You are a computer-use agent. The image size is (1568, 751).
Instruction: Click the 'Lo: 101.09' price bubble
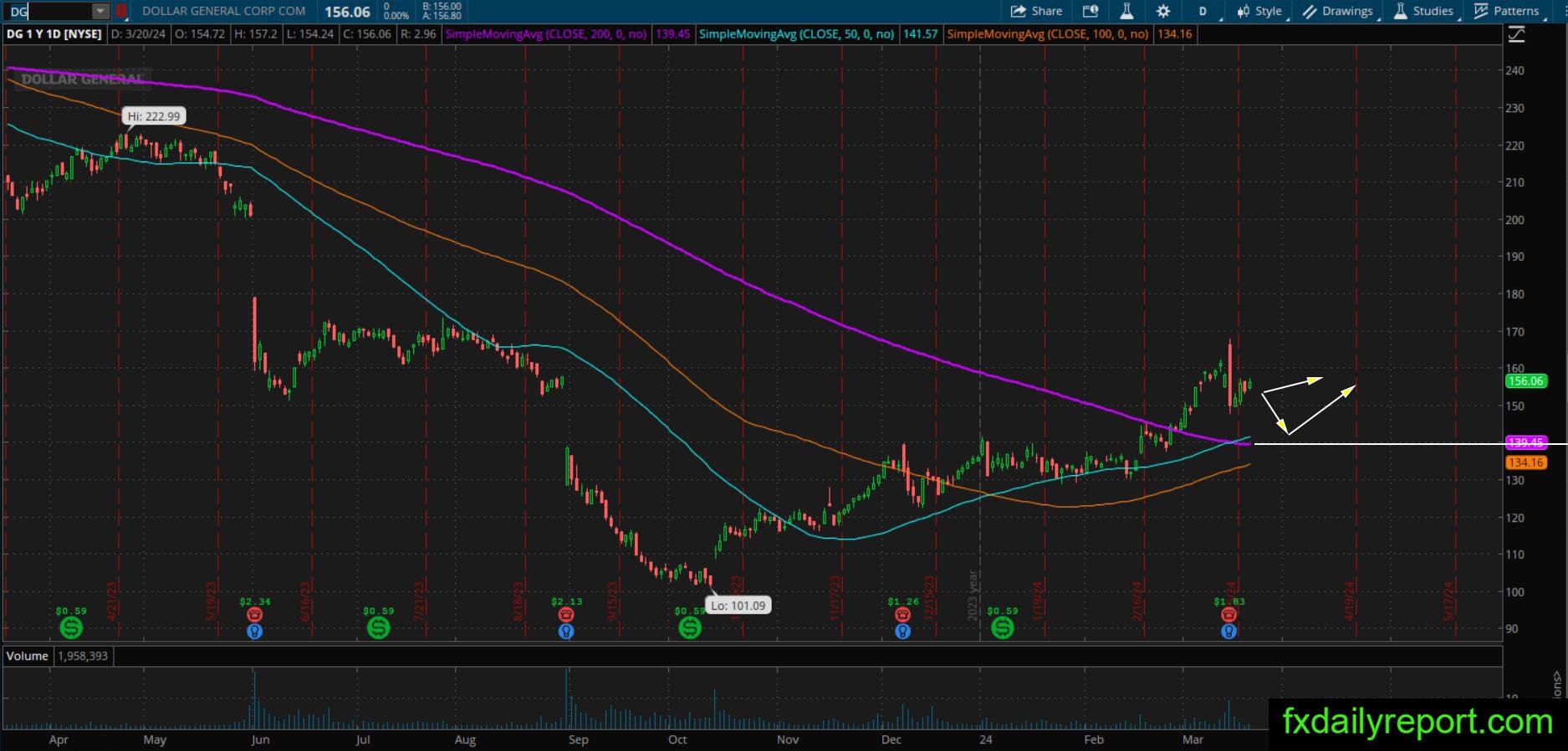click(x=738, y=605)
